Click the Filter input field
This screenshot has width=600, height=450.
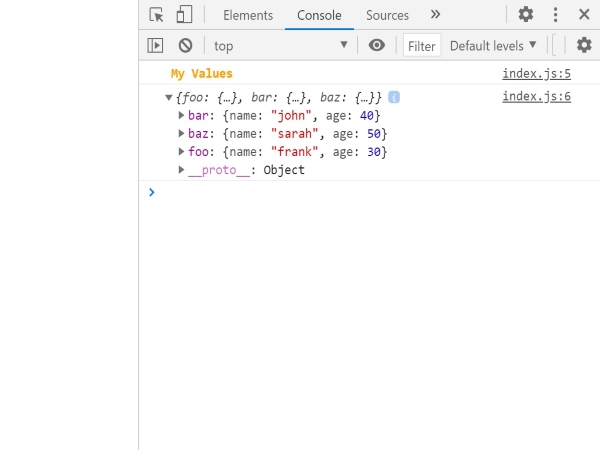tap(422, 46)
